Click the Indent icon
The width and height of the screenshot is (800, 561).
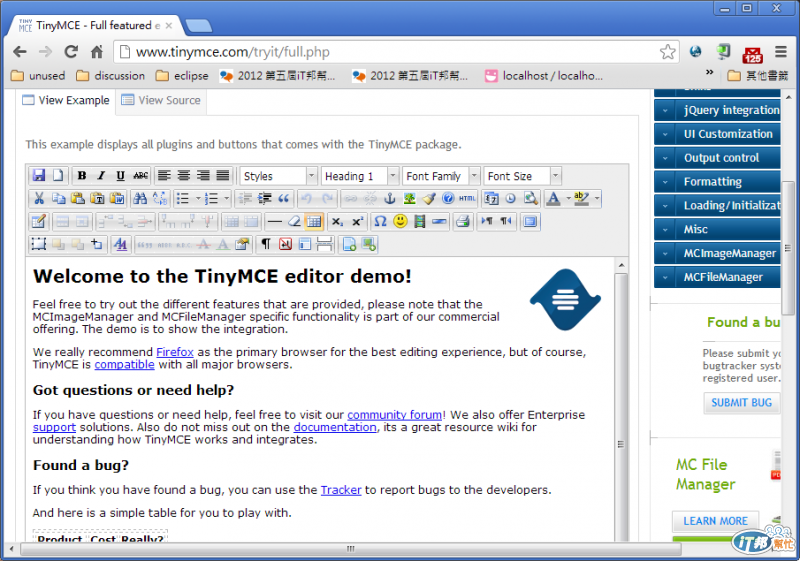point(264,198)
